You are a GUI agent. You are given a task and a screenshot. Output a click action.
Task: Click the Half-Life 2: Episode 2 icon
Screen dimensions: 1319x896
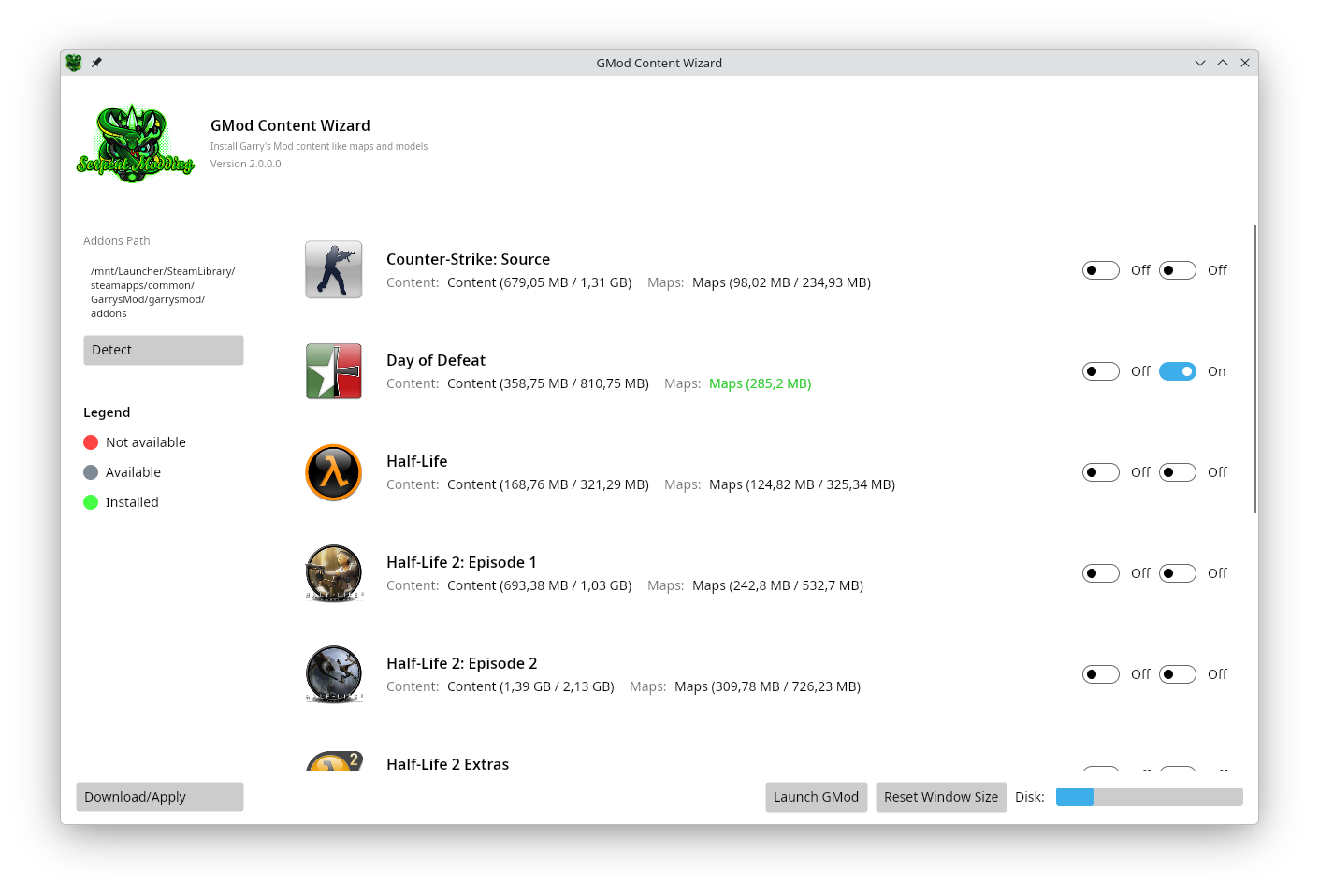tap(334, 674)
